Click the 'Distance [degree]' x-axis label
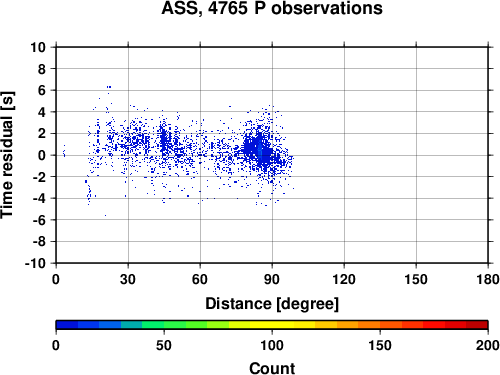500x375 pixels. 272,304
